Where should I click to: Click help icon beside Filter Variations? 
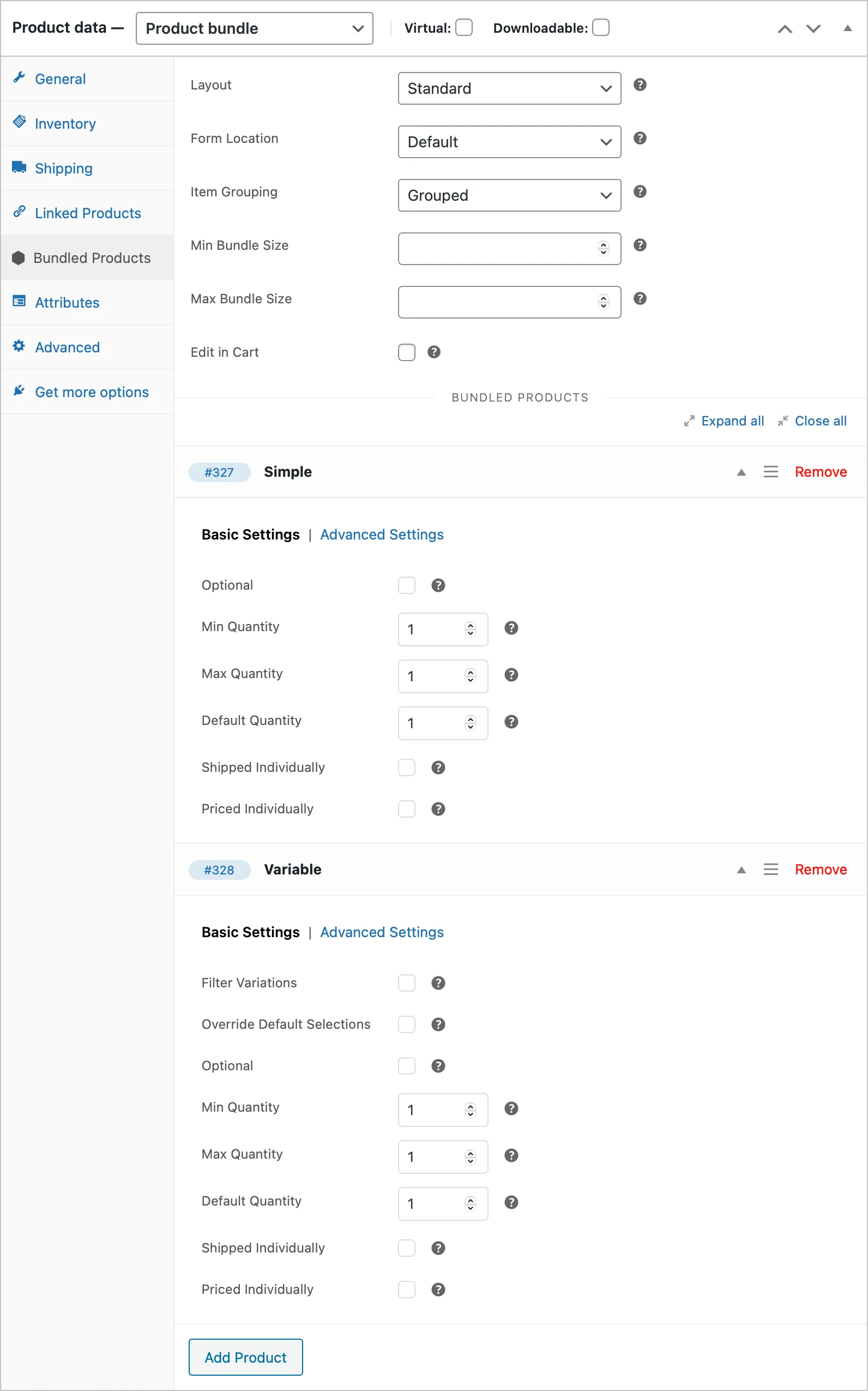coord(438,982)
